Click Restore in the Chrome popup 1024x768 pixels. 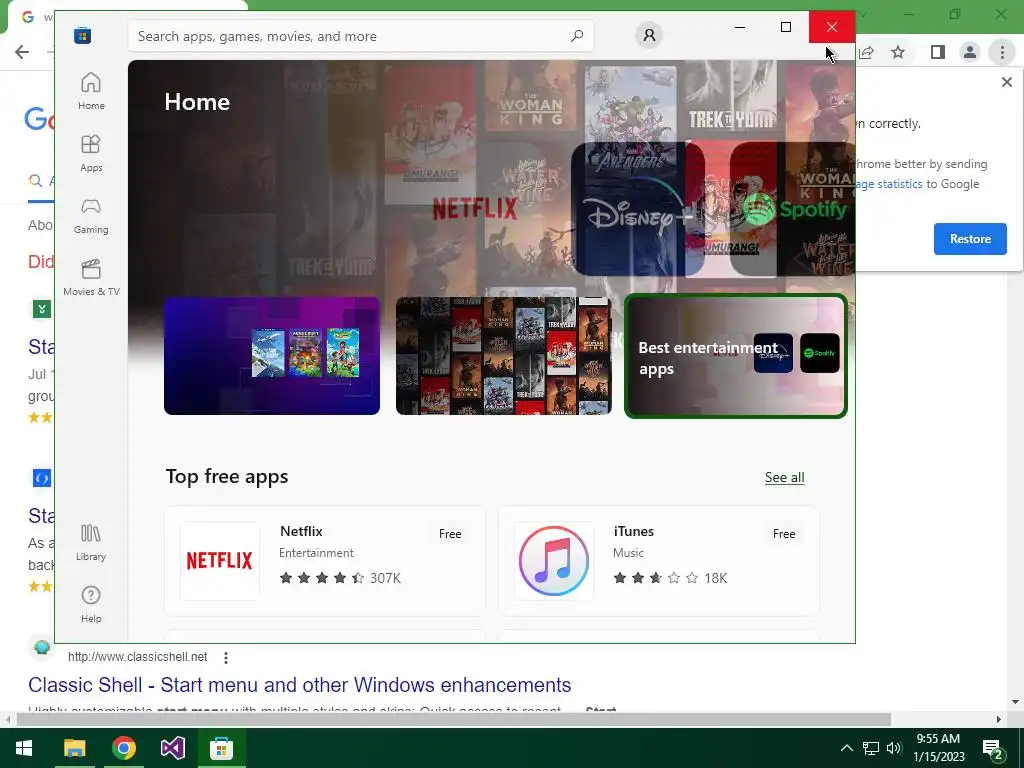coord(970,239)
